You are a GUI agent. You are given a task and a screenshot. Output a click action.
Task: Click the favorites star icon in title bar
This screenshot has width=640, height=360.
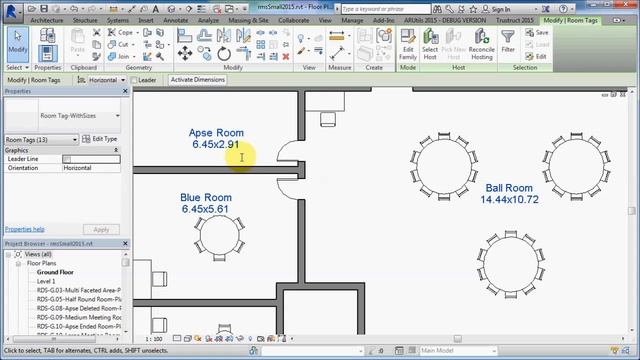[x=473, y=9]
